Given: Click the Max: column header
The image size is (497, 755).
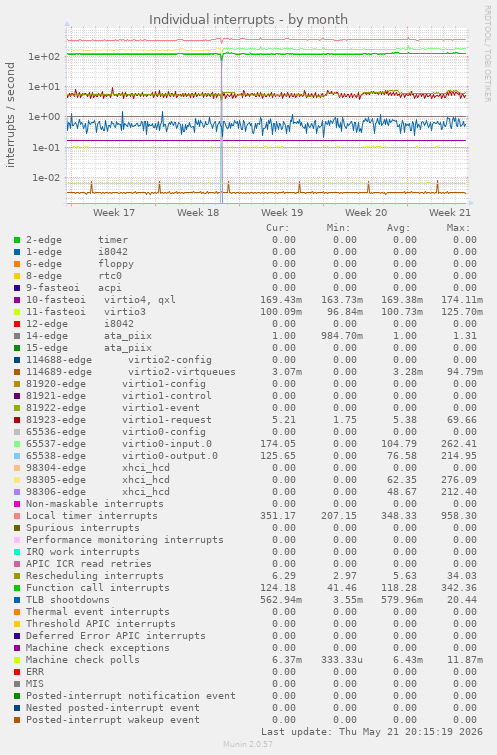Looking at the screenshot, I should coord(458,228).
